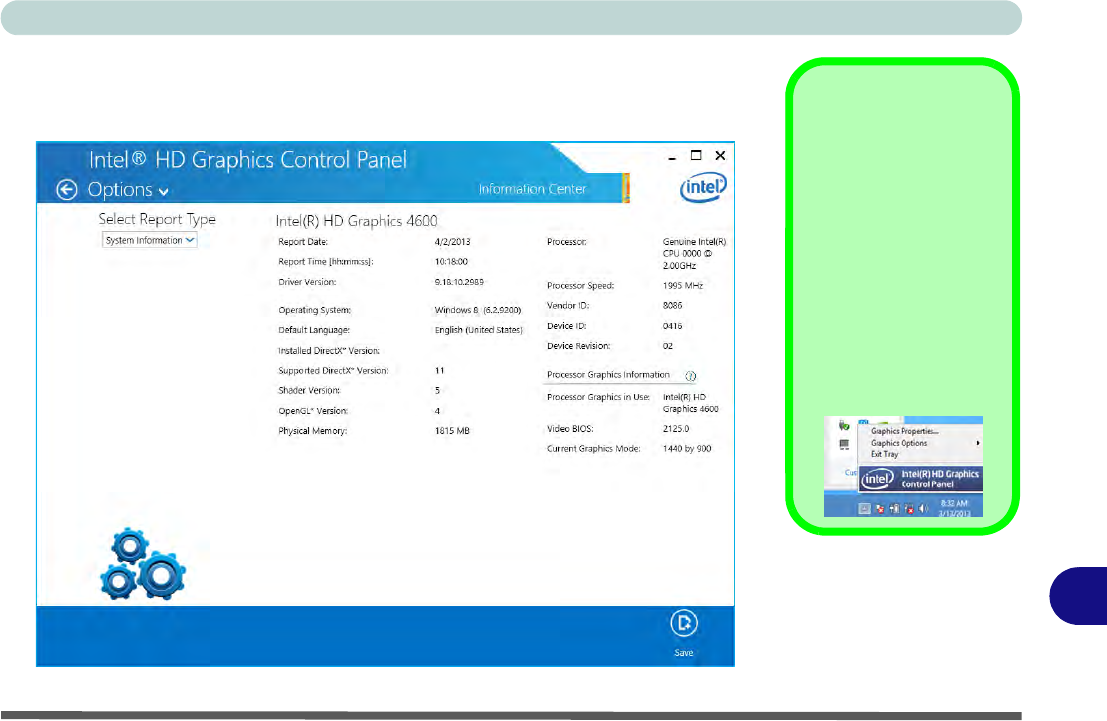Image resolution: width=1107 pixels, height=721 pixels.
Task: Click the Report Time value 10:18:00
Action: (x=451, y=261)
